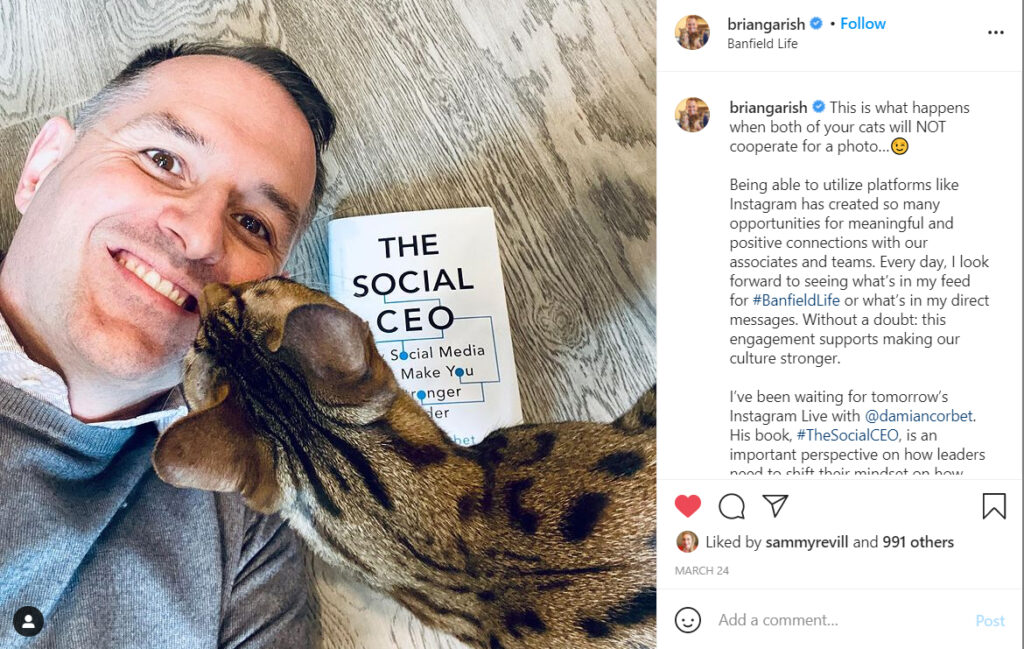Save the post with the bookmark icon
Viewport: 1024px width, 649px height.
pos(994,506)
